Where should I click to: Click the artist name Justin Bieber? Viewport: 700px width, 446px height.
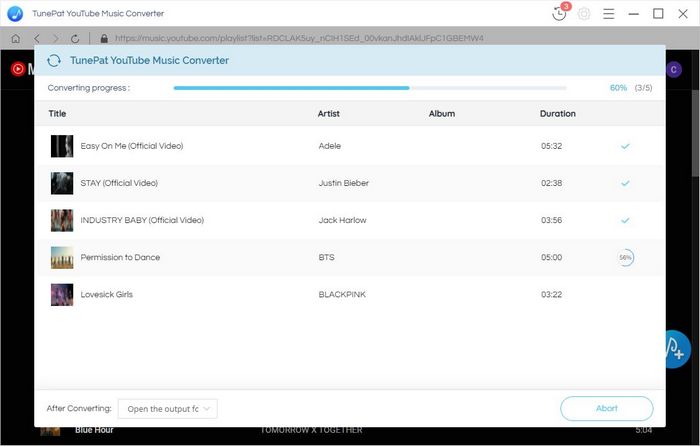click(x=344, y=183)
